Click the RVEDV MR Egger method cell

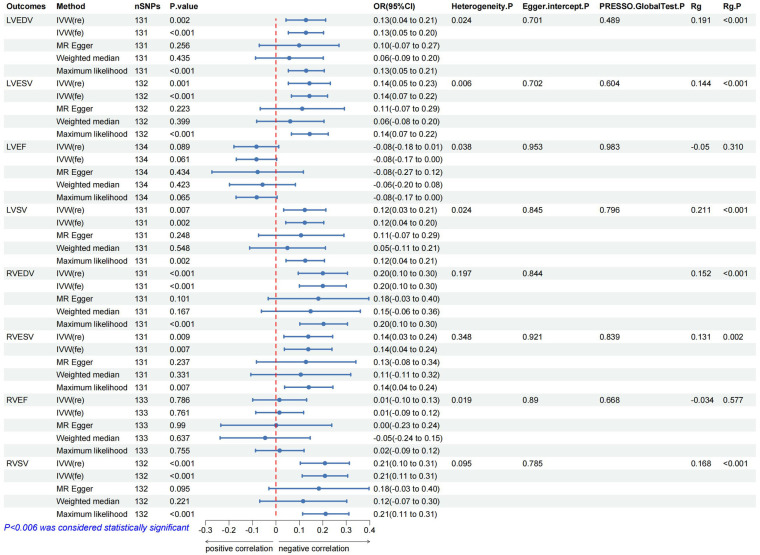click(75, 299)
